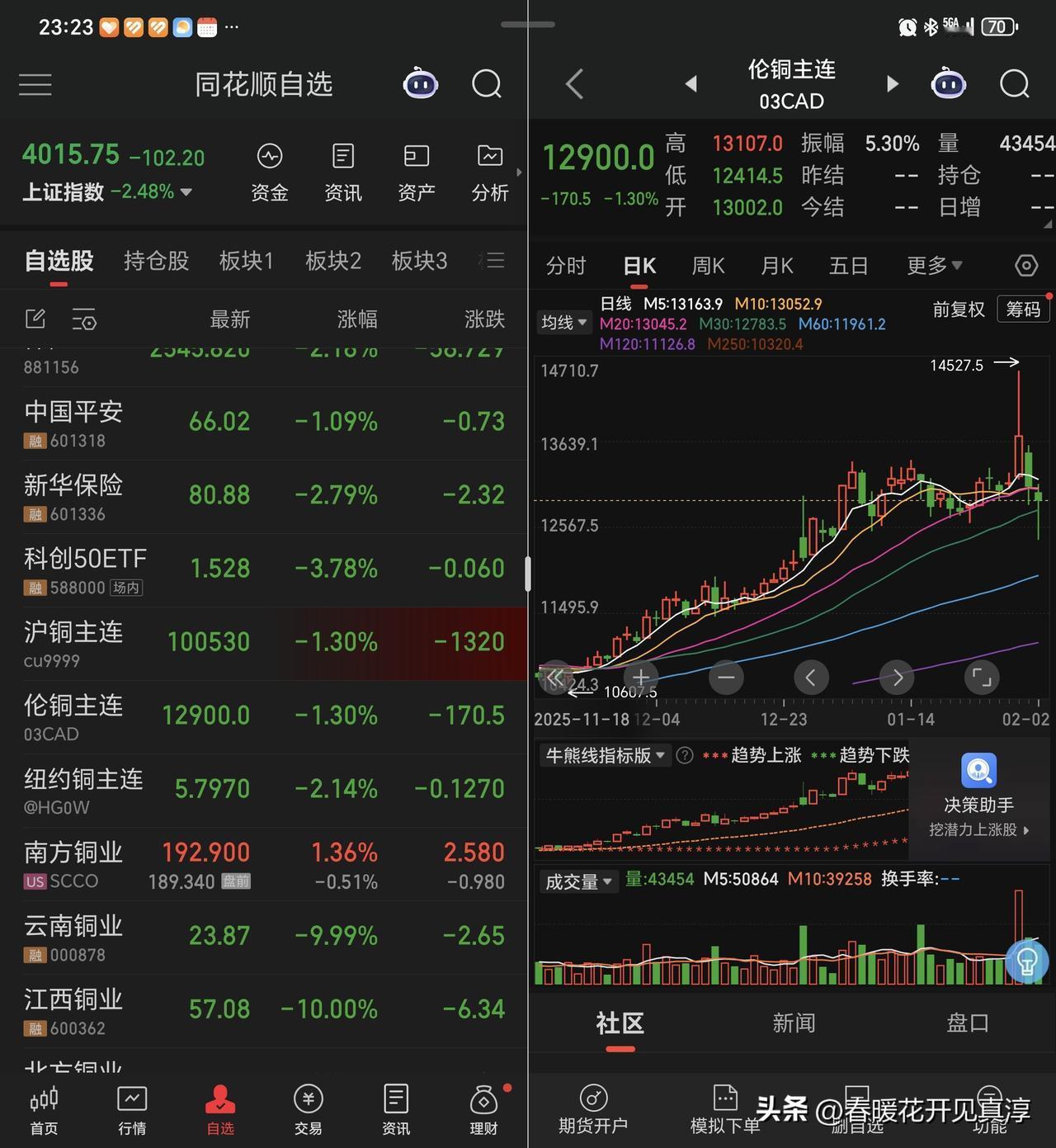
Task: Go to 理财 in bottom navigation
Action: point(484,1110)
